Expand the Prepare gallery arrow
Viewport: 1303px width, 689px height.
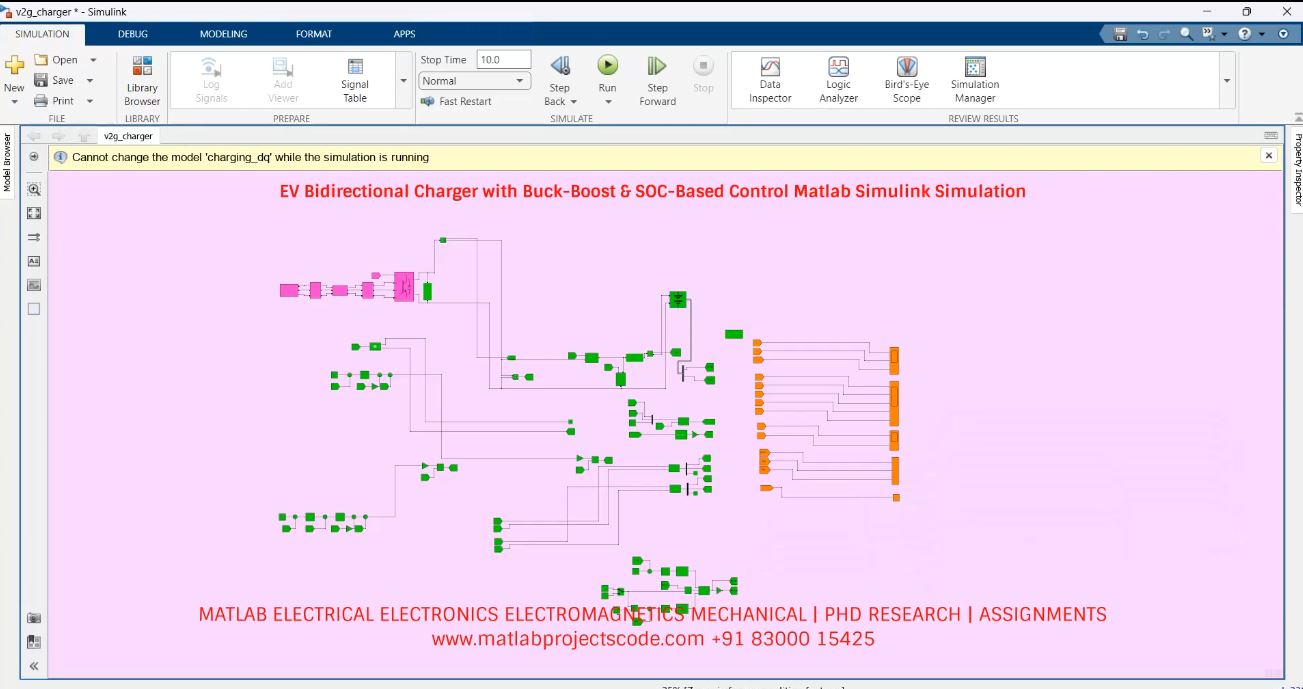pos(403,80)
